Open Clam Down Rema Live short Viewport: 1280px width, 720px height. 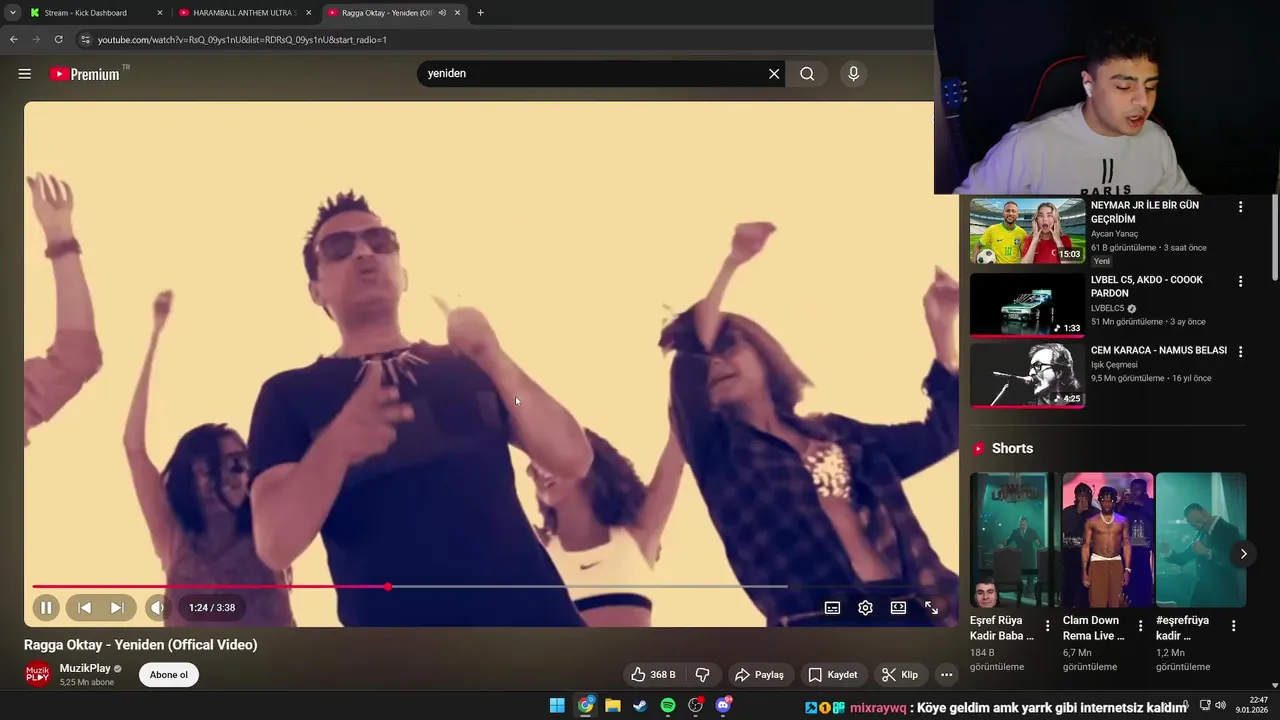click(x=1108, y=540)
